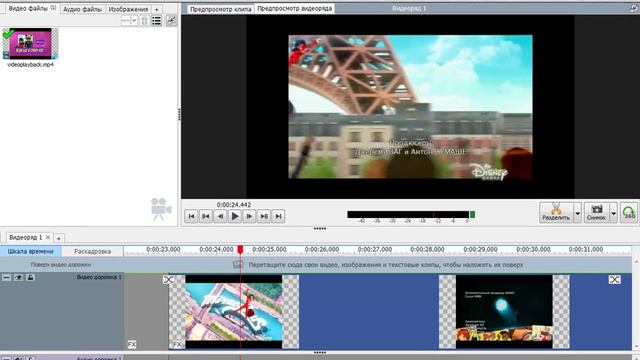Image resolution: width=640 pixels, height=360 pixels.
Task: Click the videoplayback.mp4 file name
Action: pos(30,64)
